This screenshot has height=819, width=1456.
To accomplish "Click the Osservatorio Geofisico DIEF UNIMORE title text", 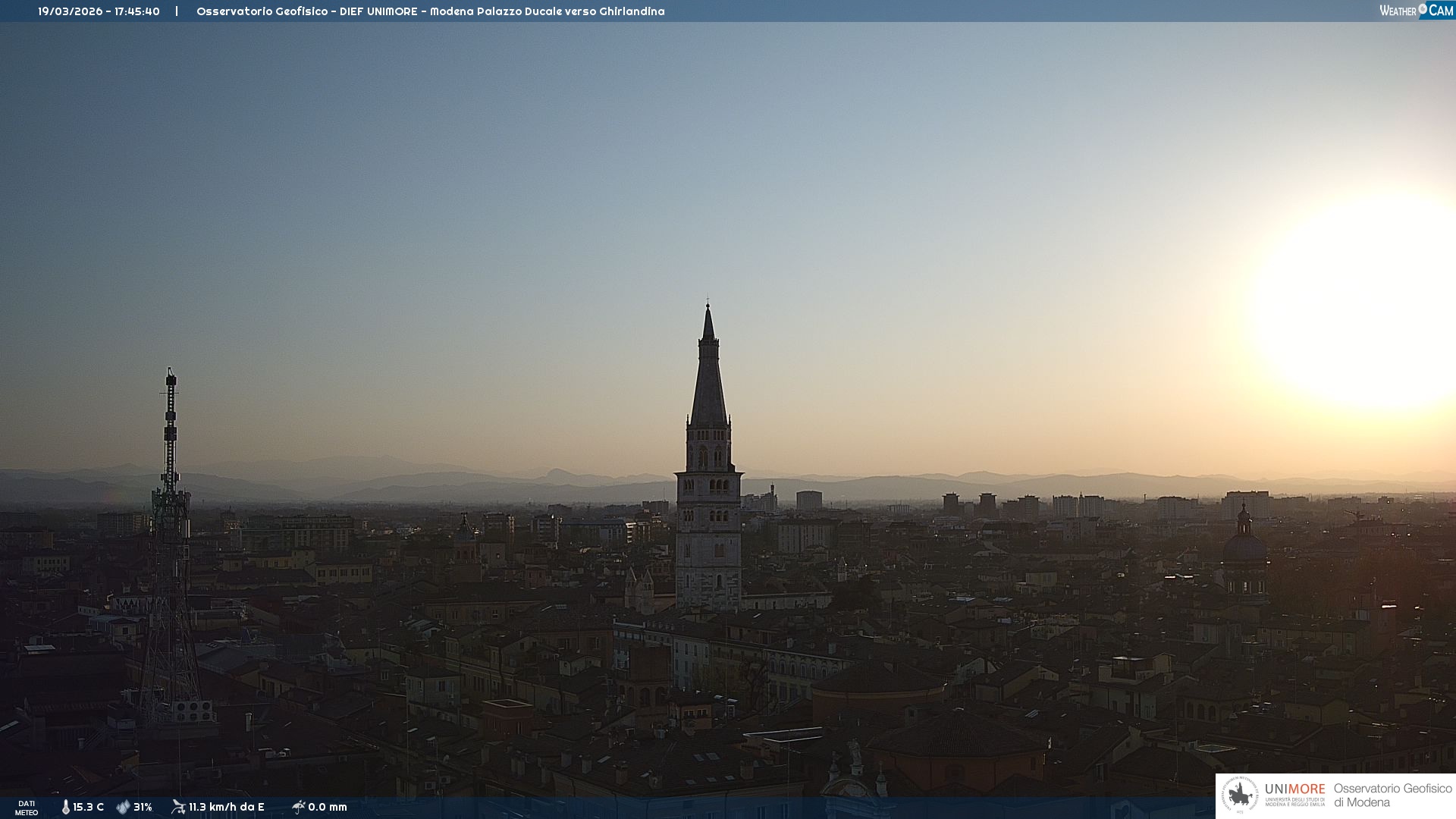I will pyautogui.click(x=430, y=11).
